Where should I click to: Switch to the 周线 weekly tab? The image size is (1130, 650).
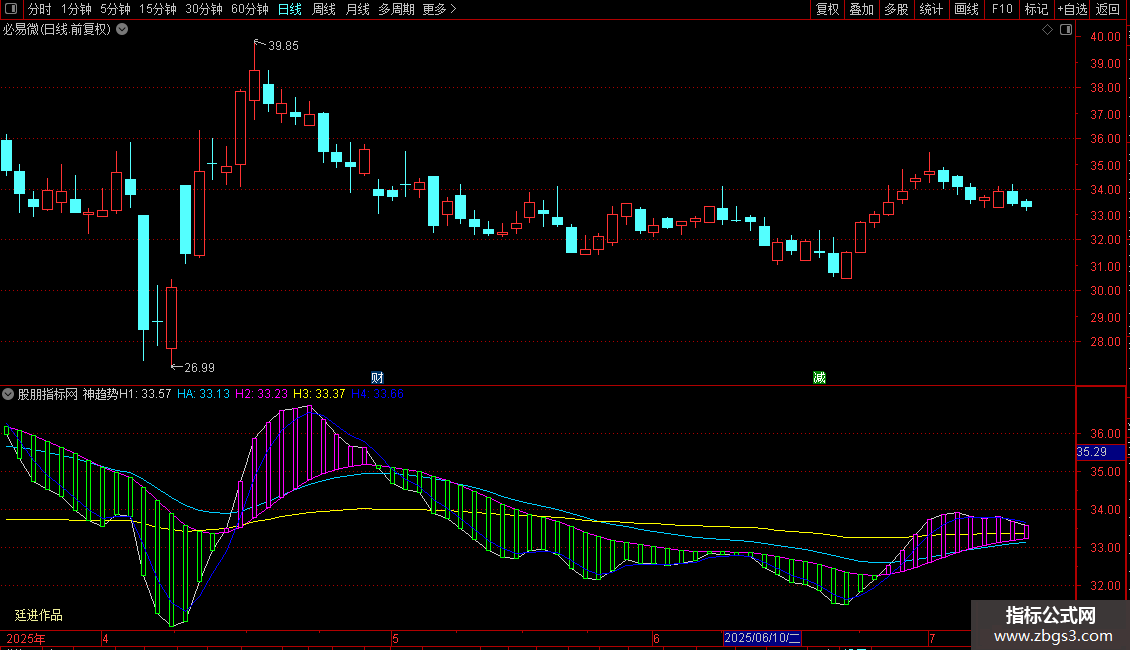[x=324, y=9]
